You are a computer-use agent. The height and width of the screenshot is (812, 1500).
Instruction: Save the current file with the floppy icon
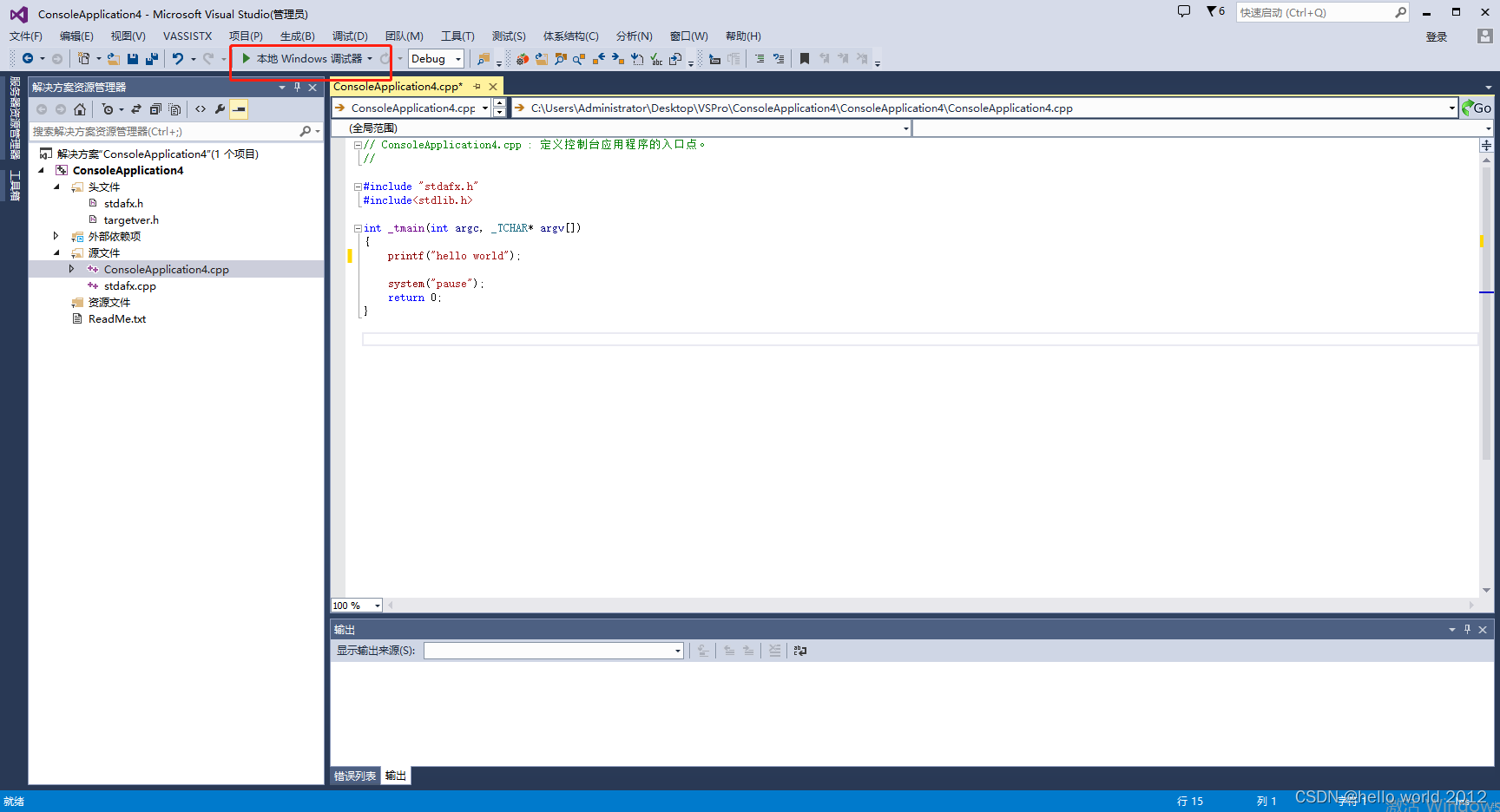point(133,59)
